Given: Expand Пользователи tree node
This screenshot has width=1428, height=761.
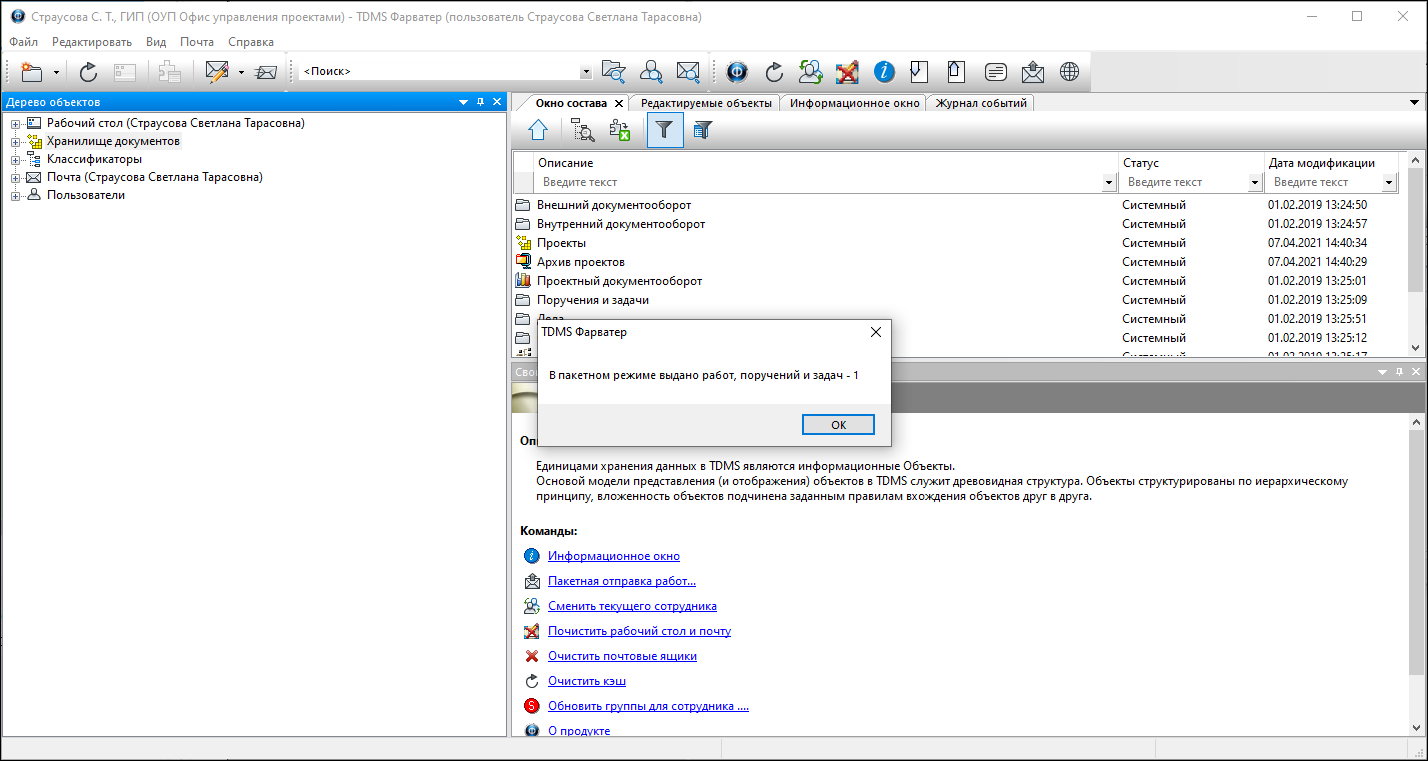Looking at the screenshot, I should coord(16,196).
